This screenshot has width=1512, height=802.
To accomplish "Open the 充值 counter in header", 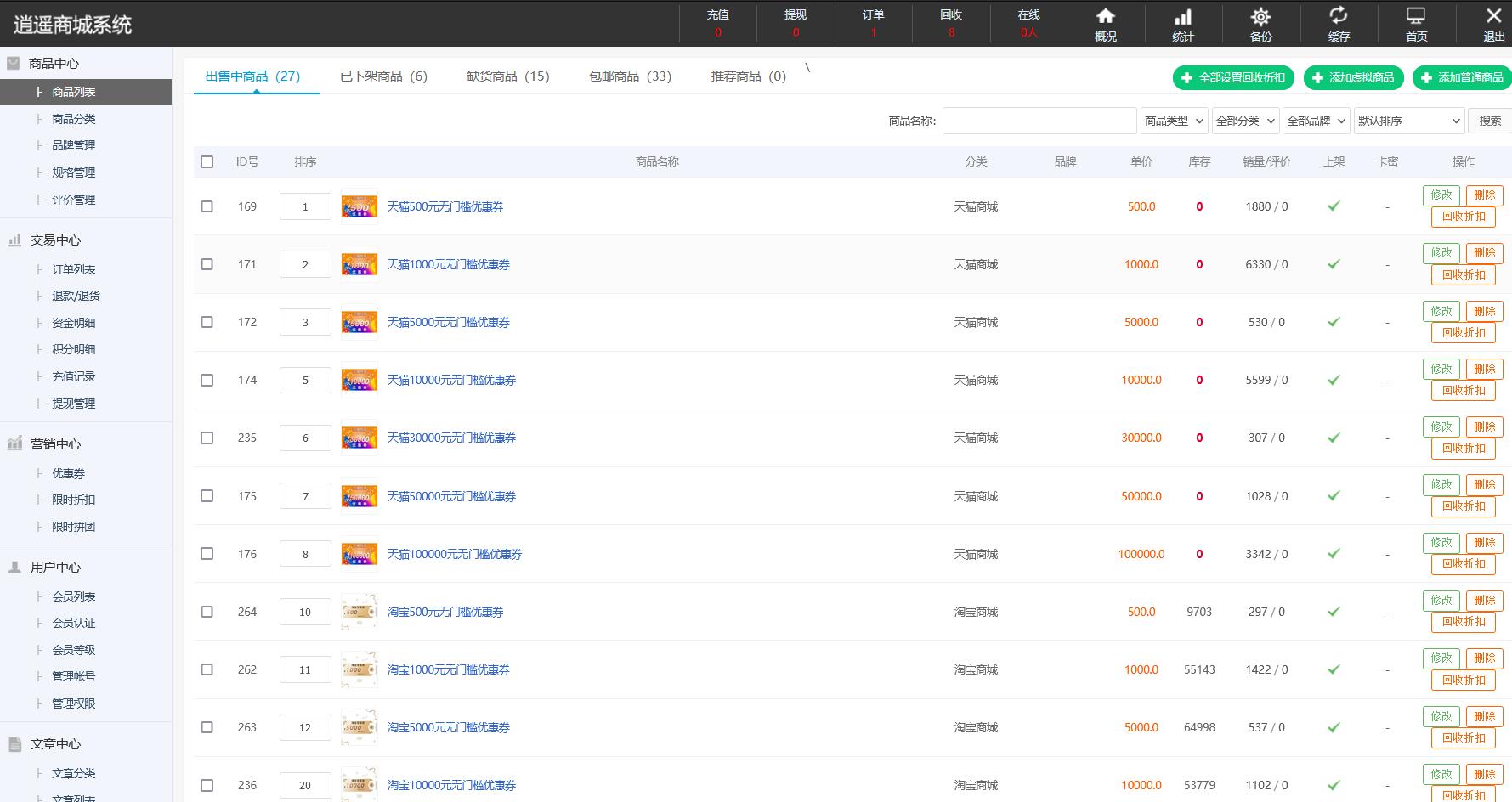I will [718, 23].
